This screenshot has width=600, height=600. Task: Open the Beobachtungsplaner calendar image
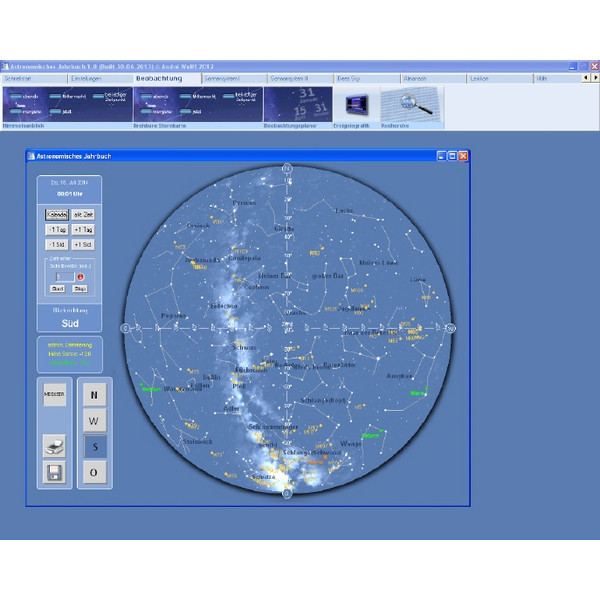(298, 104)
